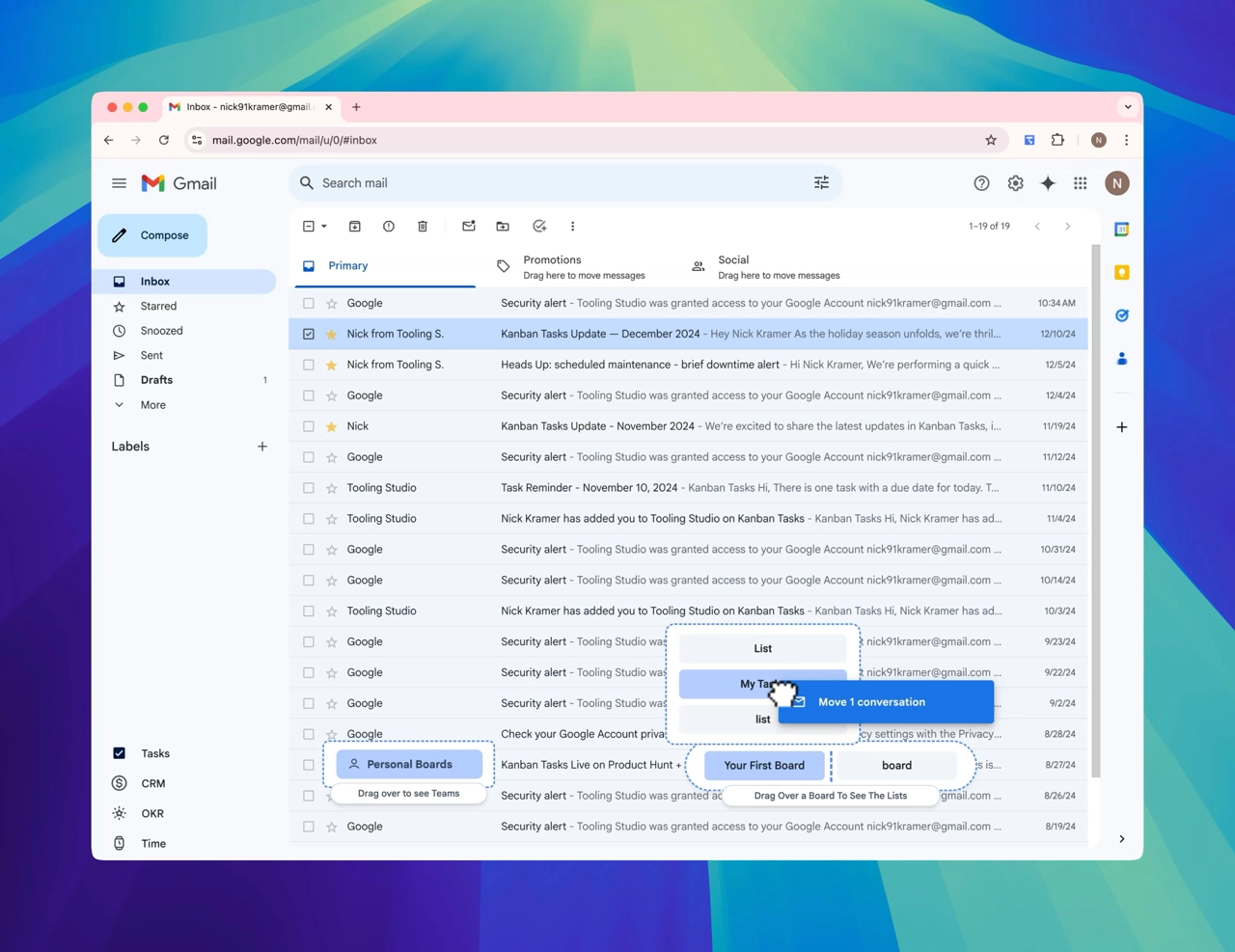
Task: Bookmark this page with star icon
Action: click(x=991, y=140)
